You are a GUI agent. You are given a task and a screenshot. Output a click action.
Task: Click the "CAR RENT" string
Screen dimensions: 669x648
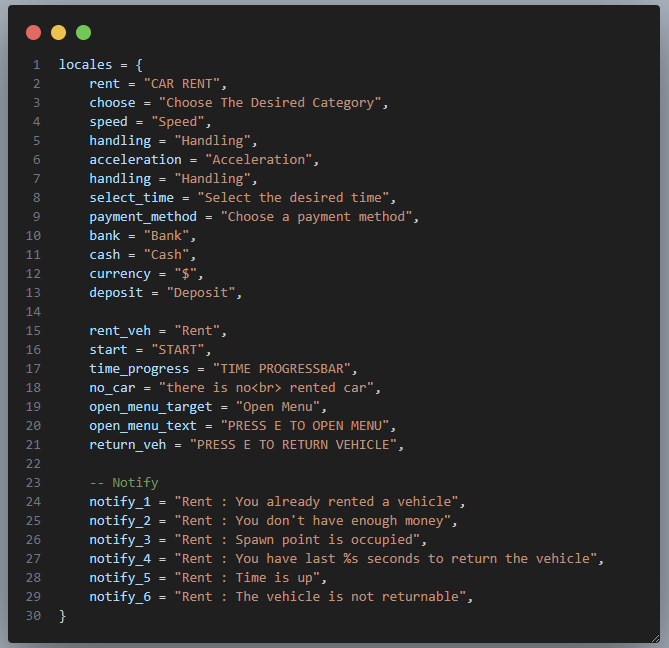182,84
